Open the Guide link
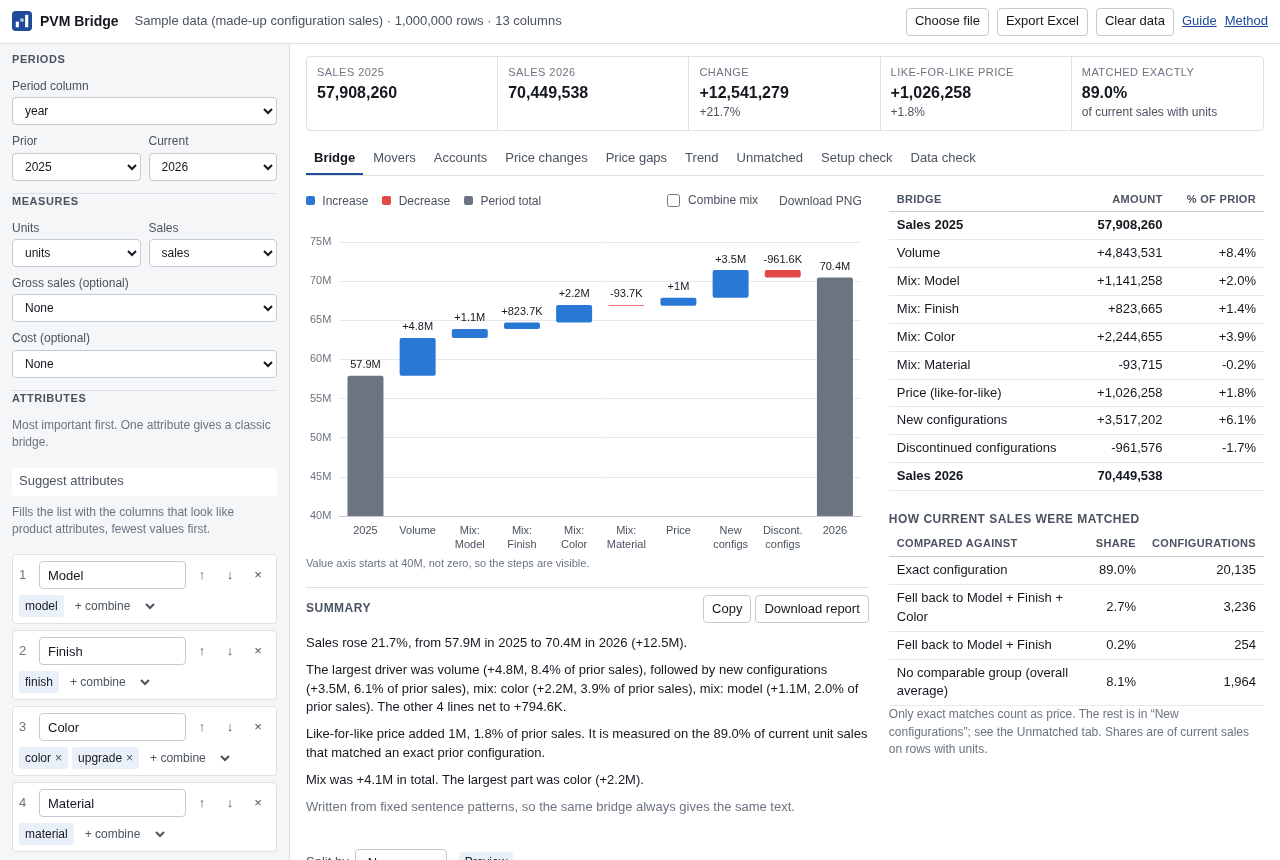Viewport: 1280px width, 860px height. click(1199, 21)
